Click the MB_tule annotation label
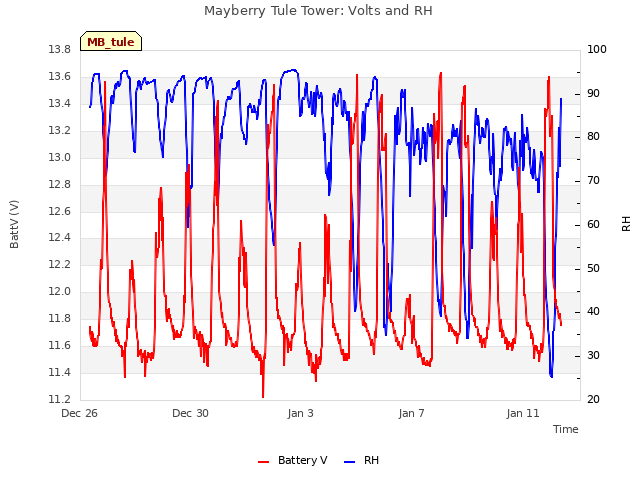 111,42
